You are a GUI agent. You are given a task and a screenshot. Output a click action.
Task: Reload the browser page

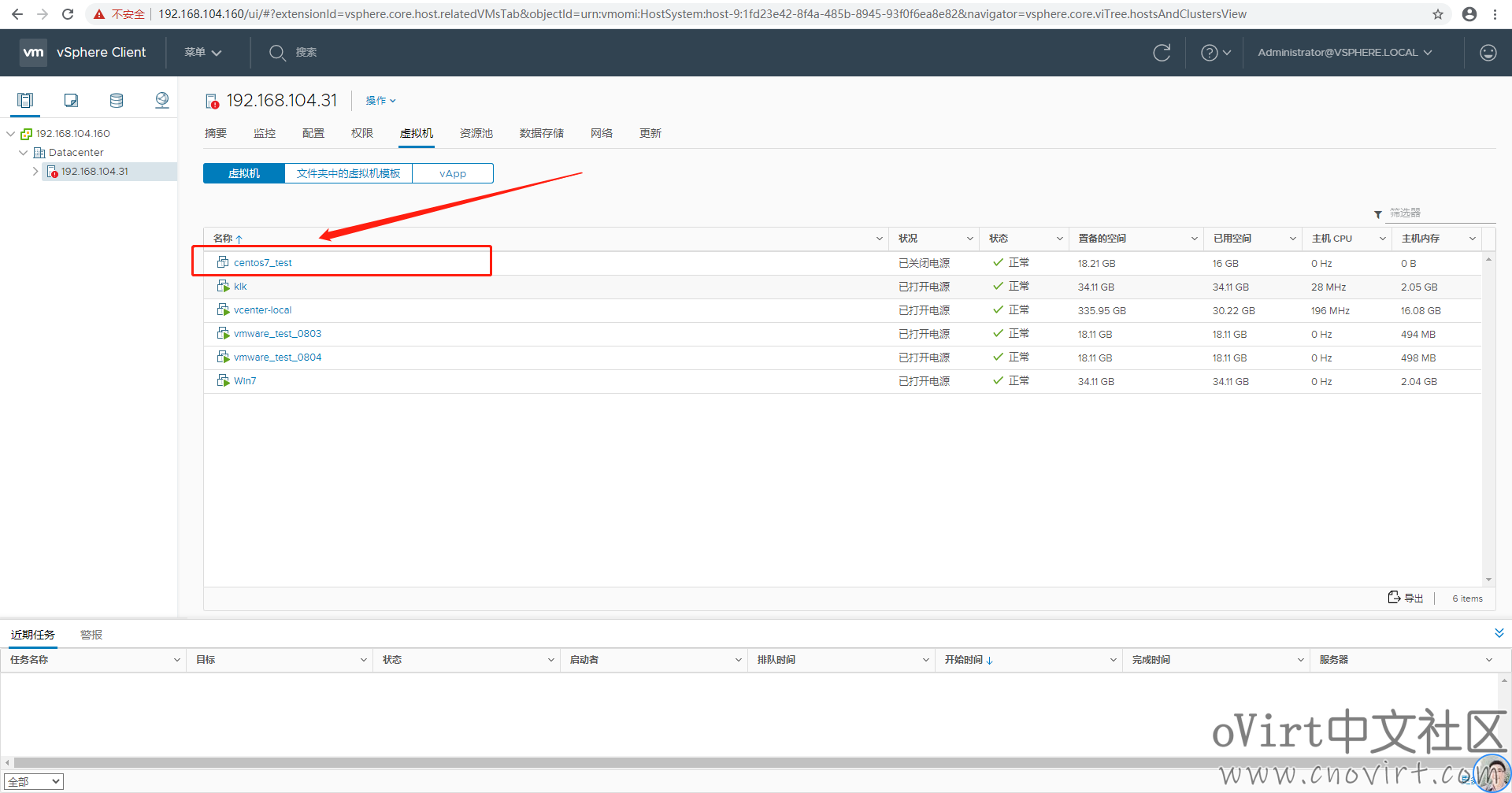pyautogui.click(x=68, y=14)
